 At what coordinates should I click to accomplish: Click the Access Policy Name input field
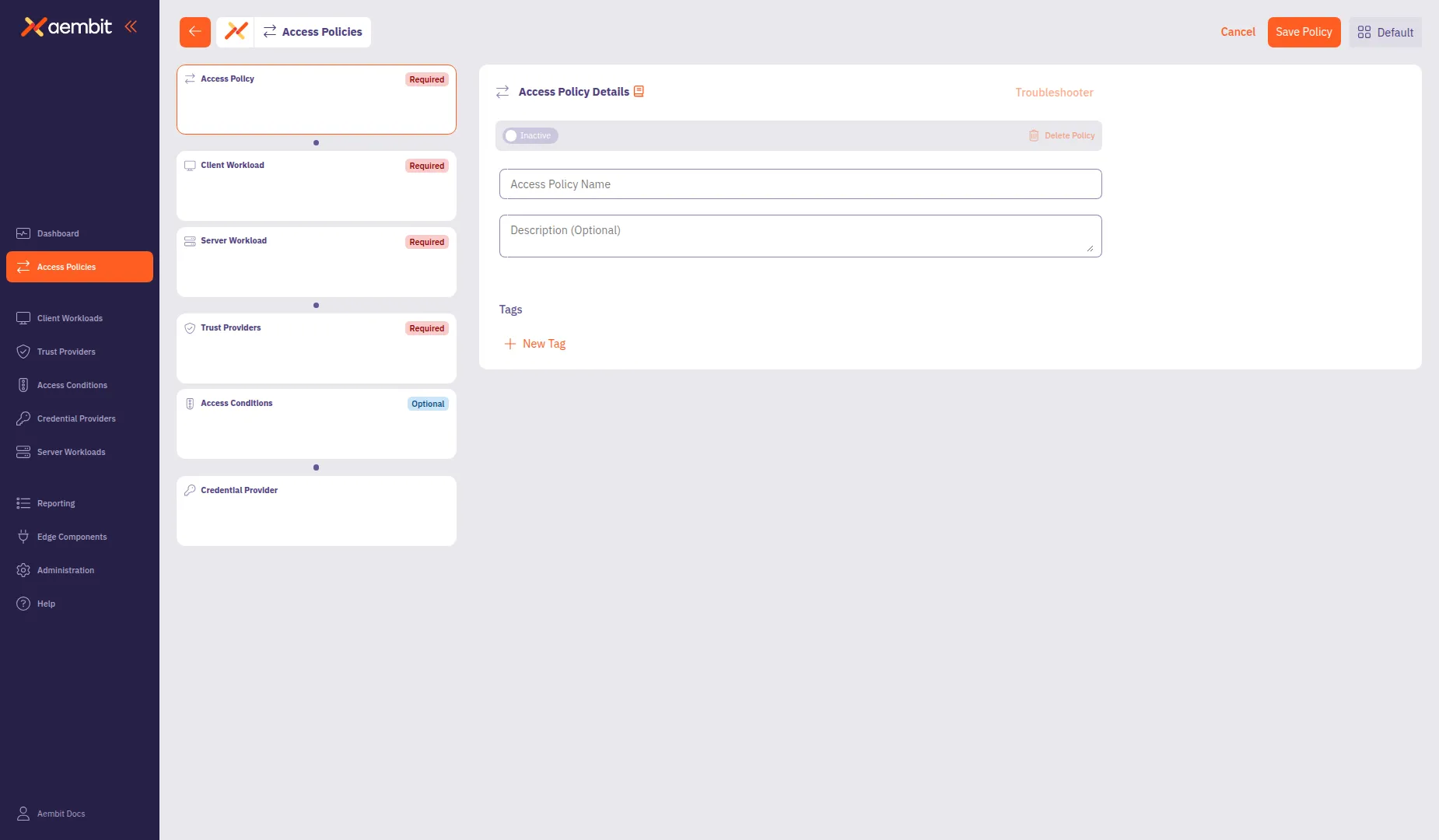point(800,184)
